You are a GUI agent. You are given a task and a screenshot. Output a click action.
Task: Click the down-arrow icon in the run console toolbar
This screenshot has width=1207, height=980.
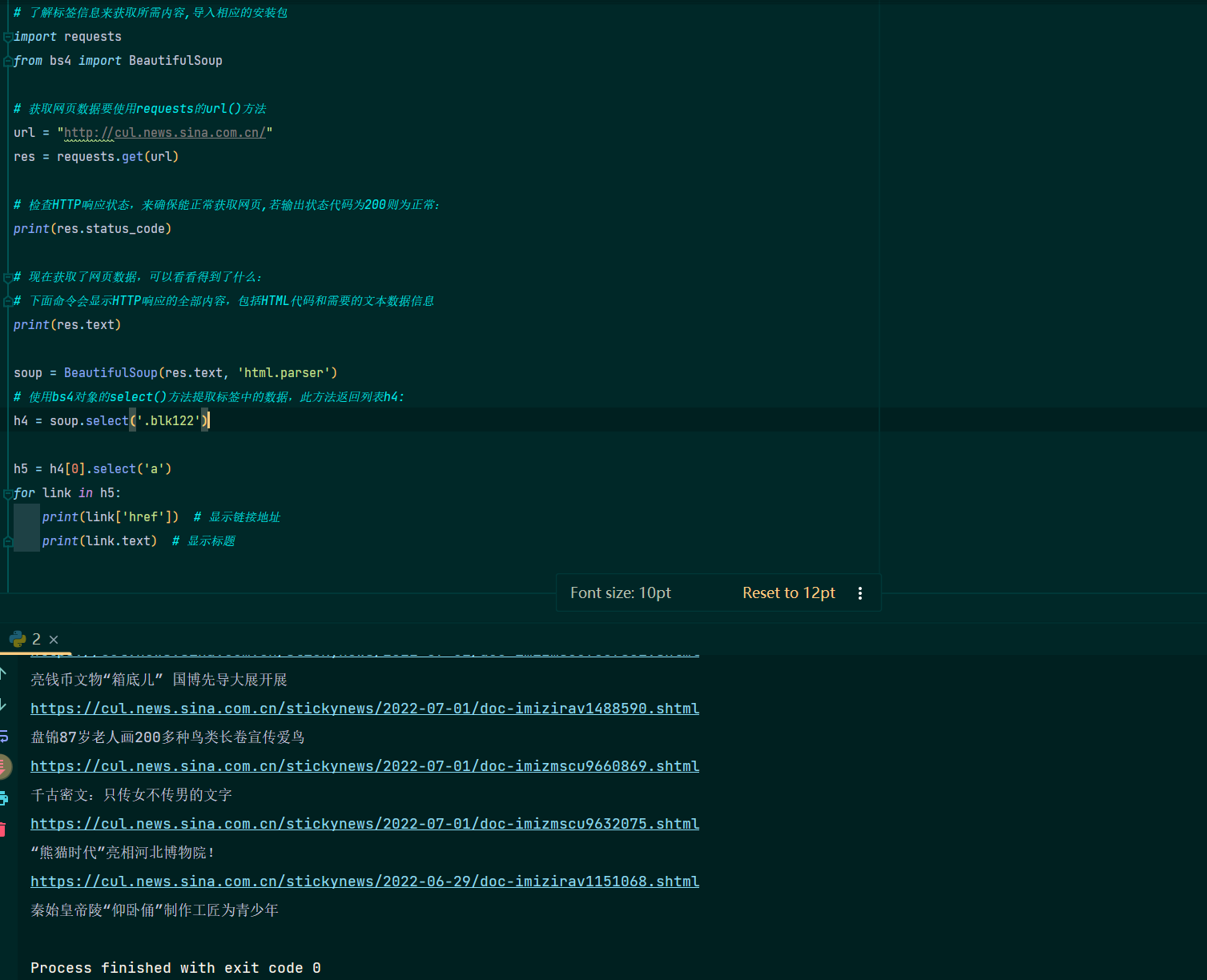(x=3, y=705)
